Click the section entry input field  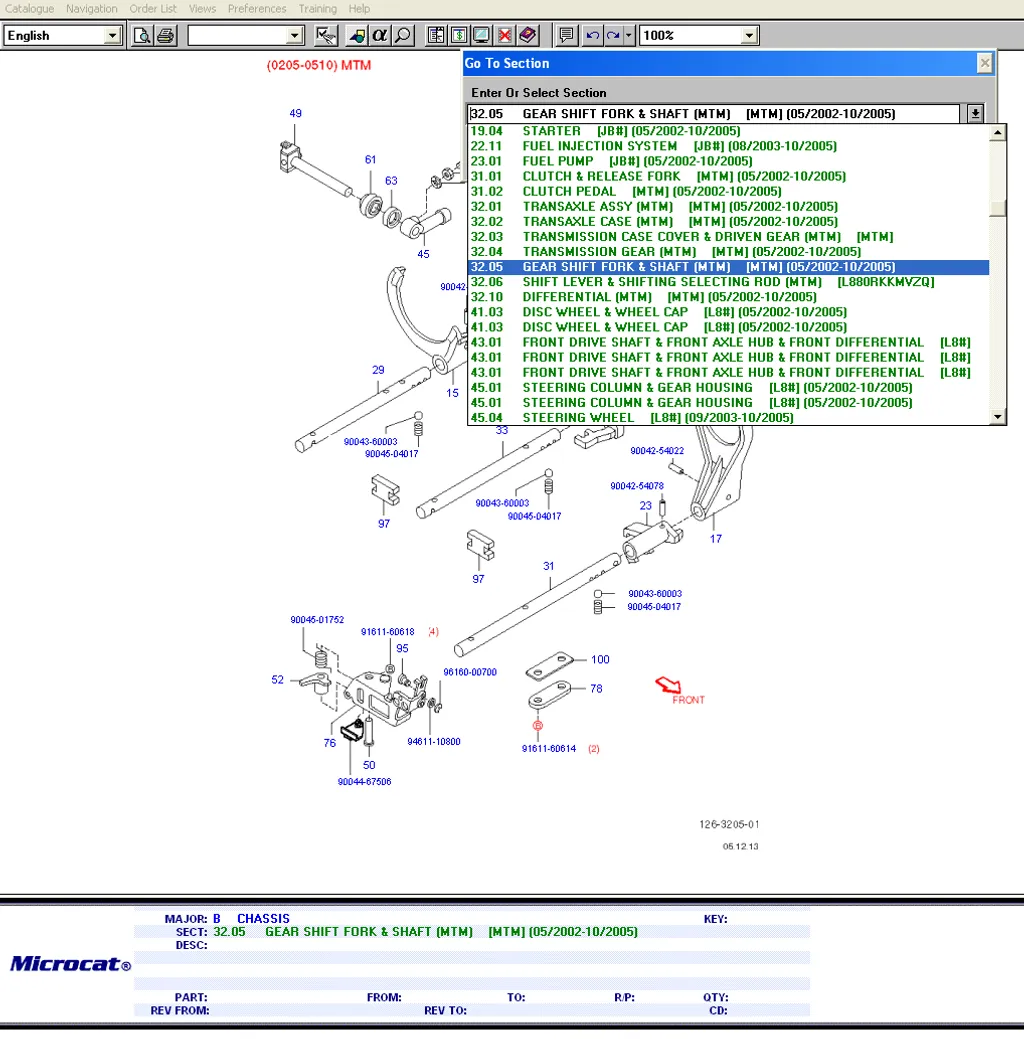tap(714, 114)
